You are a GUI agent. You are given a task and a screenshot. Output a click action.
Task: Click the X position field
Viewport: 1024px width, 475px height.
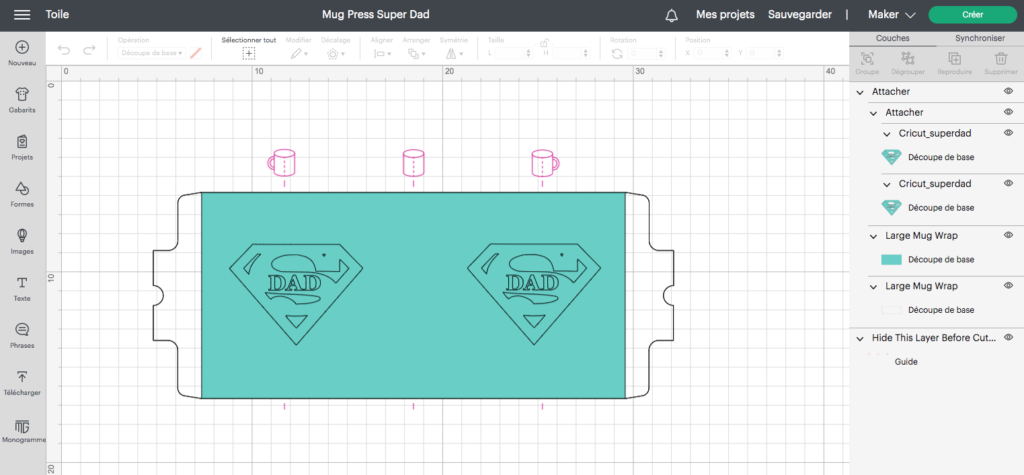[712, 54]
